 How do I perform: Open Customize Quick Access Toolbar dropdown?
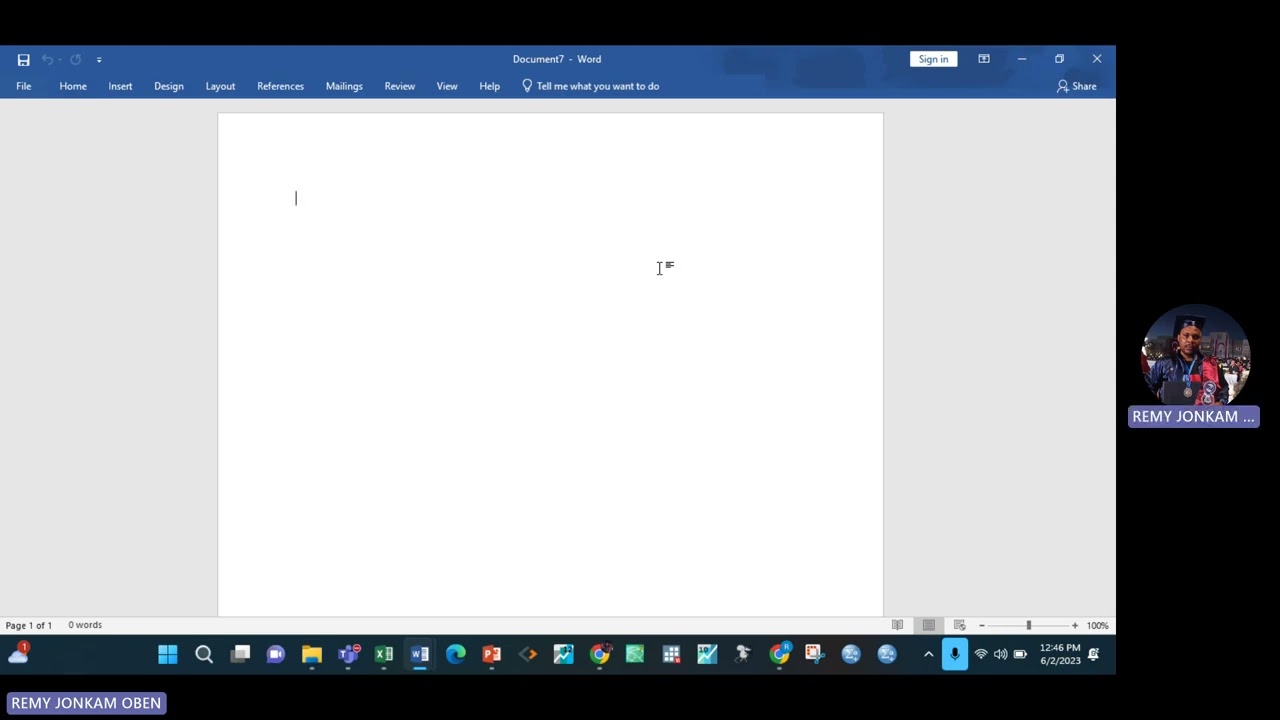point(99,60)
